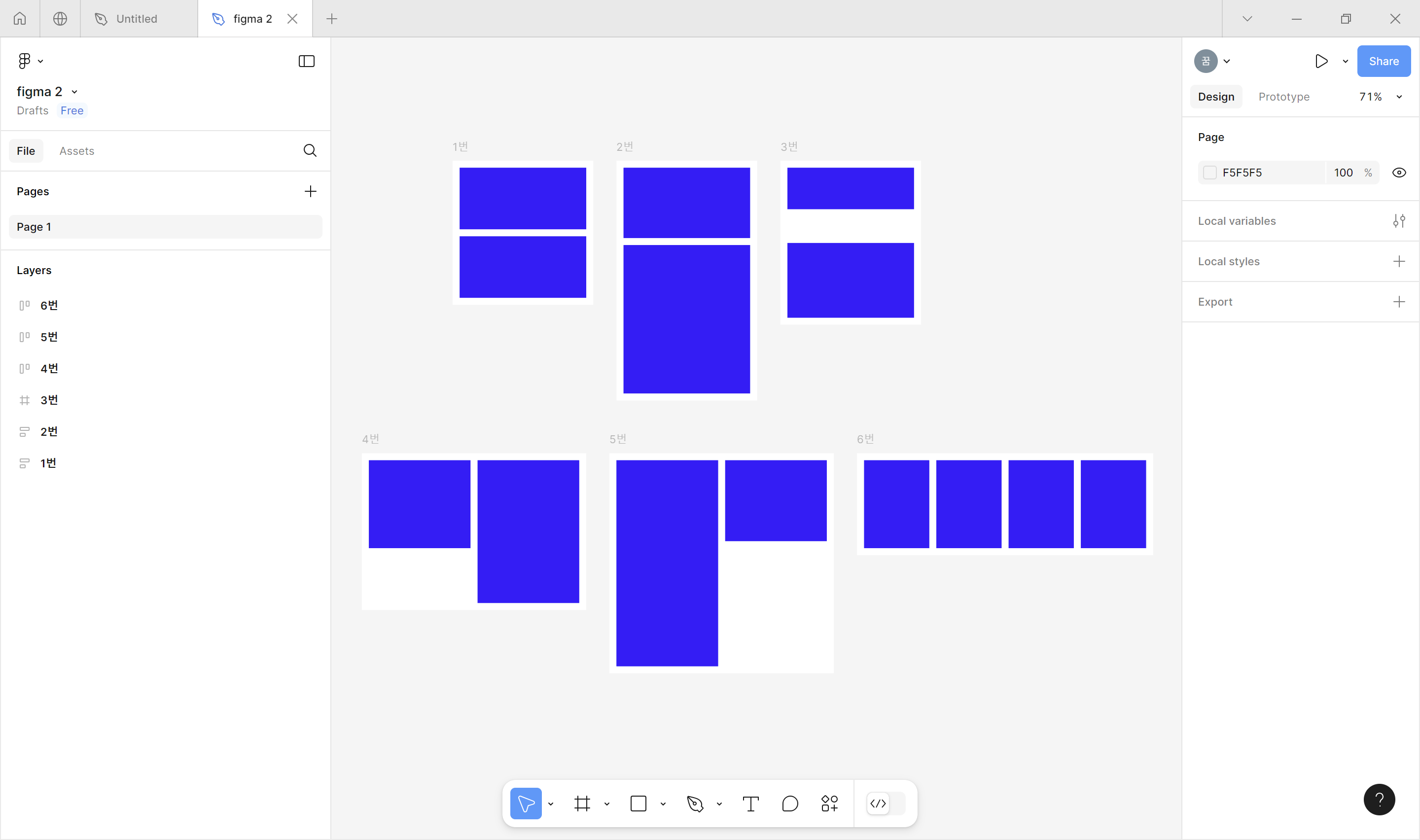Image resolution: width=1420 pixels, height=840 pixels.
Task: Click the Free plan badge
Action: pyautogui.click(x=72, y=110)
